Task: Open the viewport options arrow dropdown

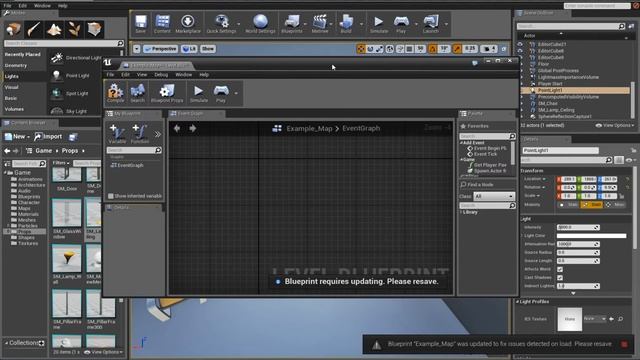Action: click(x=137, y=49)
